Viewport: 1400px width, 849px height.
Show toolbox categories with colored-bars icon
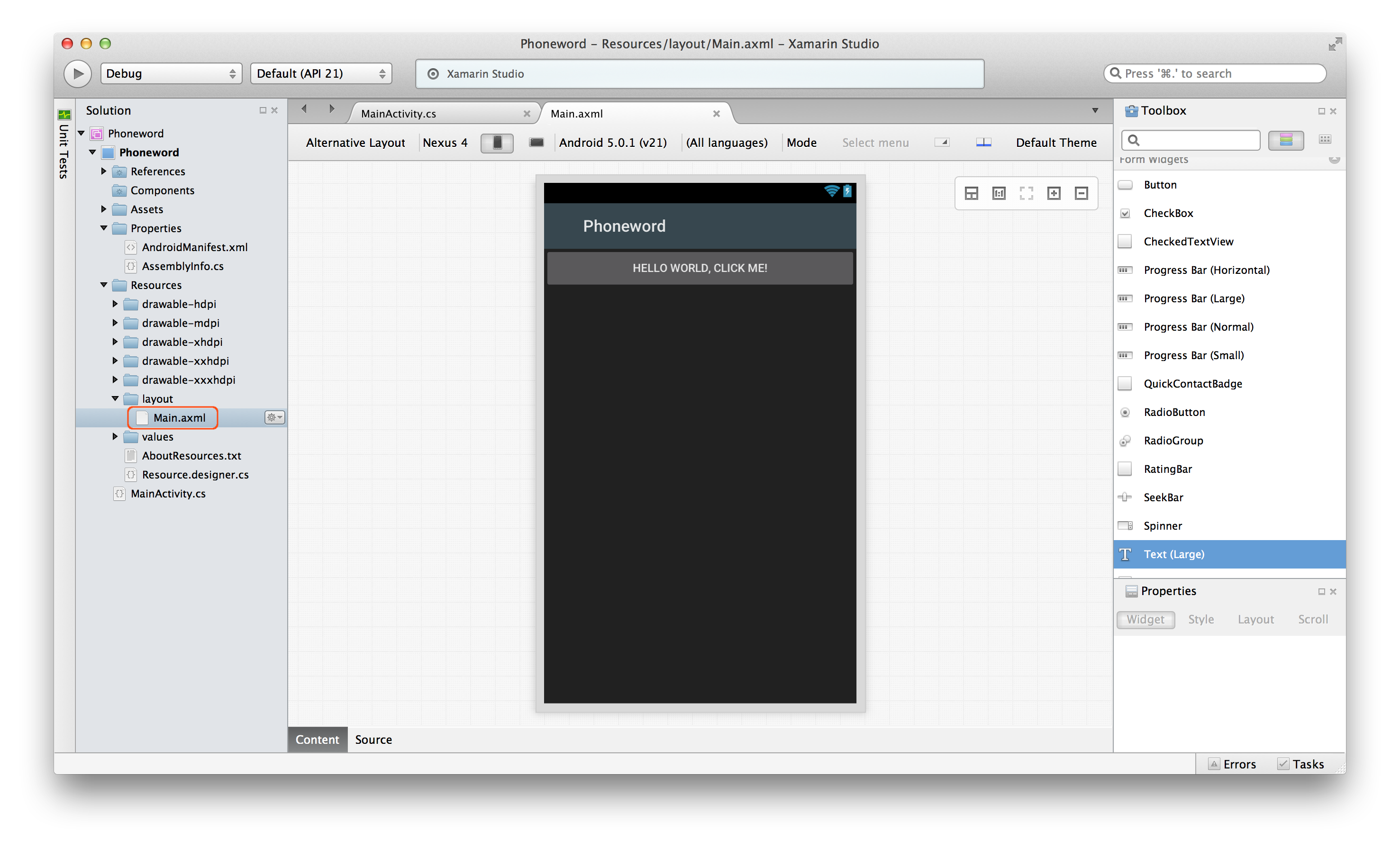click(1285, 140)
